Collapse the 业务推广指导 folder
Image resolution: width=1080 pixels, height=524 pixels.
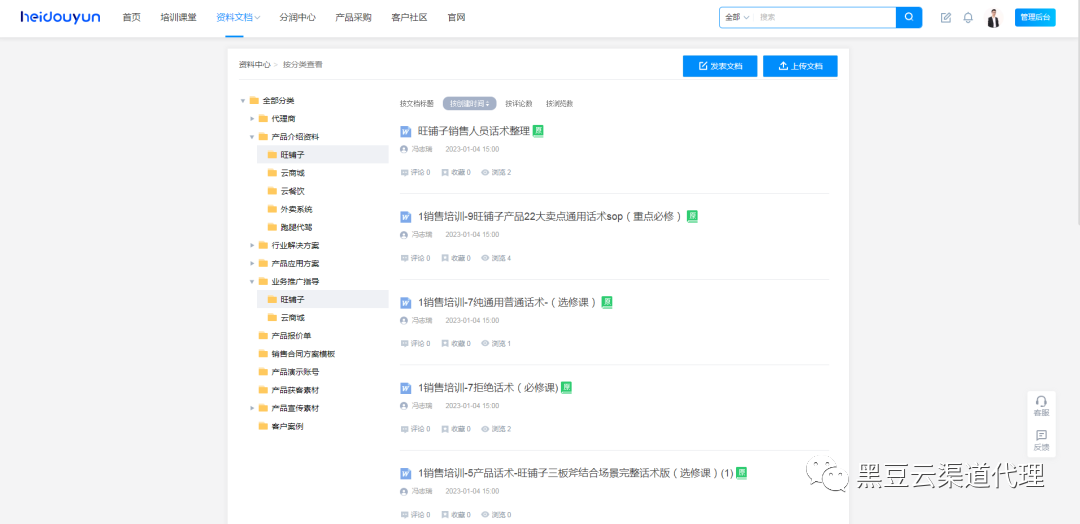coord(252,281)
